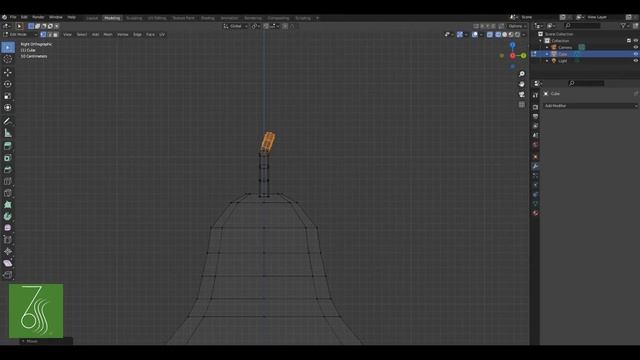Screen dimensions: 640x360
Task: Open shading options dropdown arrow
Action: tap(524, 35)
